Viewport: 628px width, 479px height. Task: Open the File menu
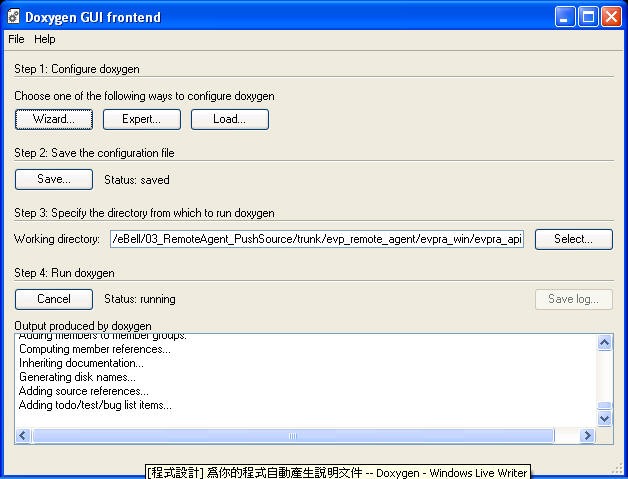tap(16, 39)
